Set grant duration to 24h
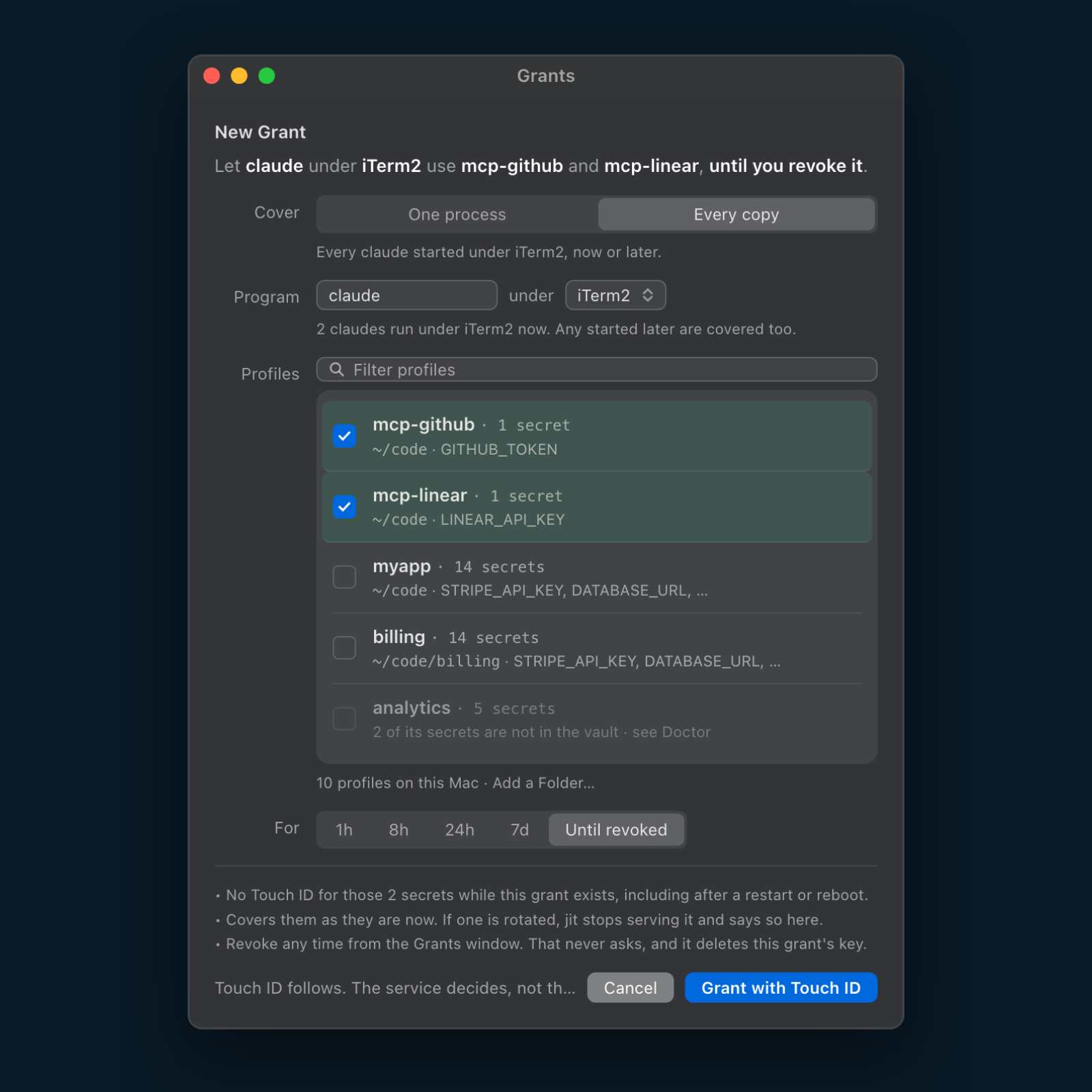 [459, 830]
